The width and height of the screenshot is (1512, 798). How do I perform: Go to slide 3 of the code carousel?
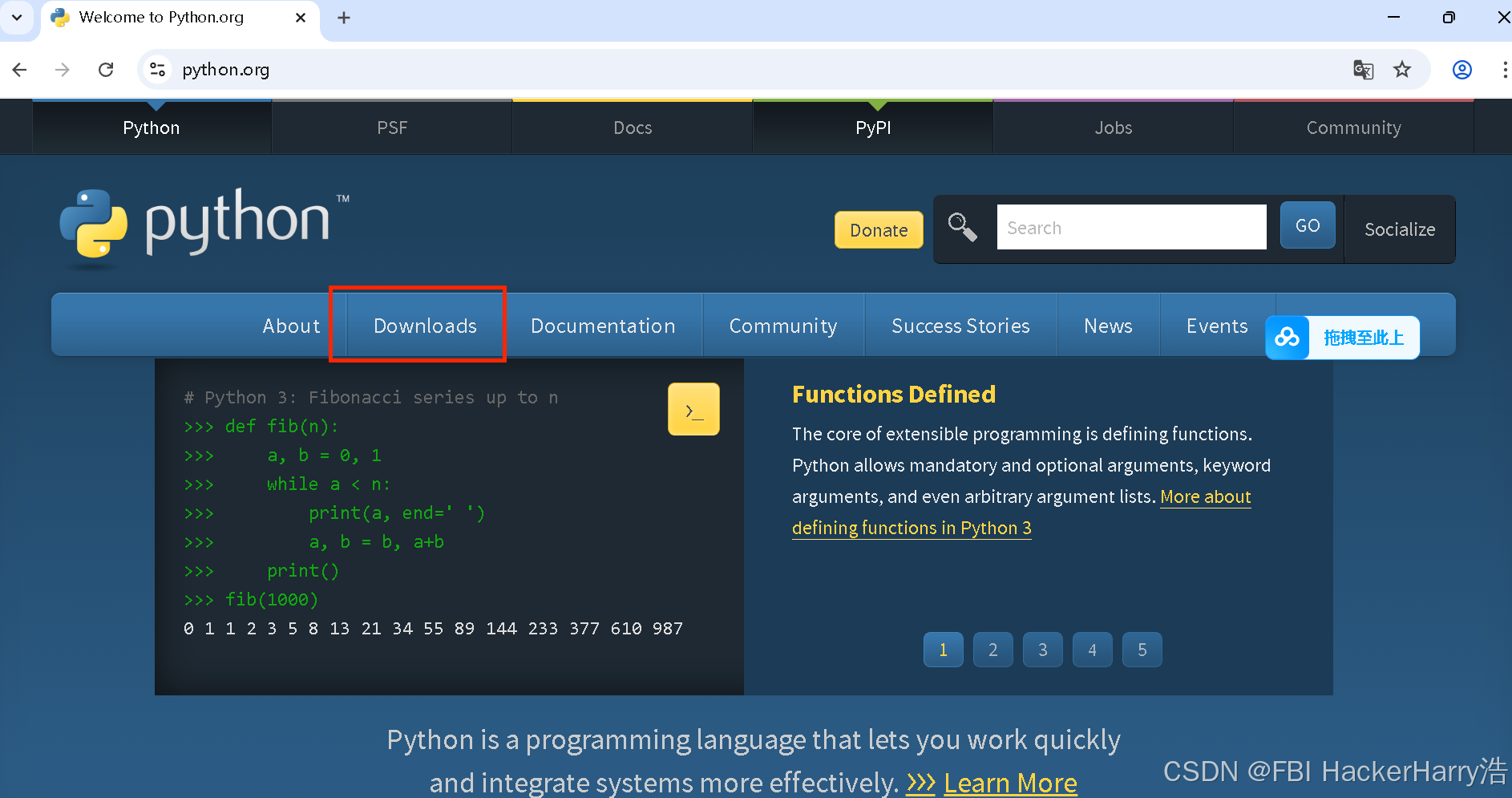[1043, 650]
